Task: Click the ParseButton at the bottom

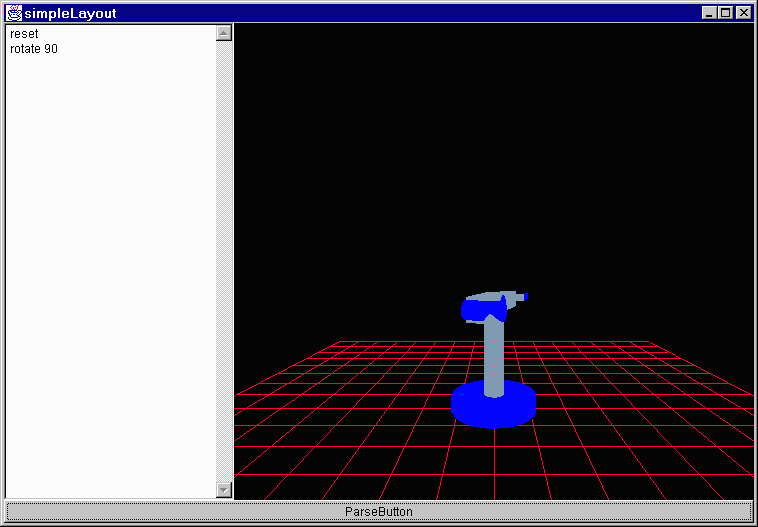Action: point(378,511)
